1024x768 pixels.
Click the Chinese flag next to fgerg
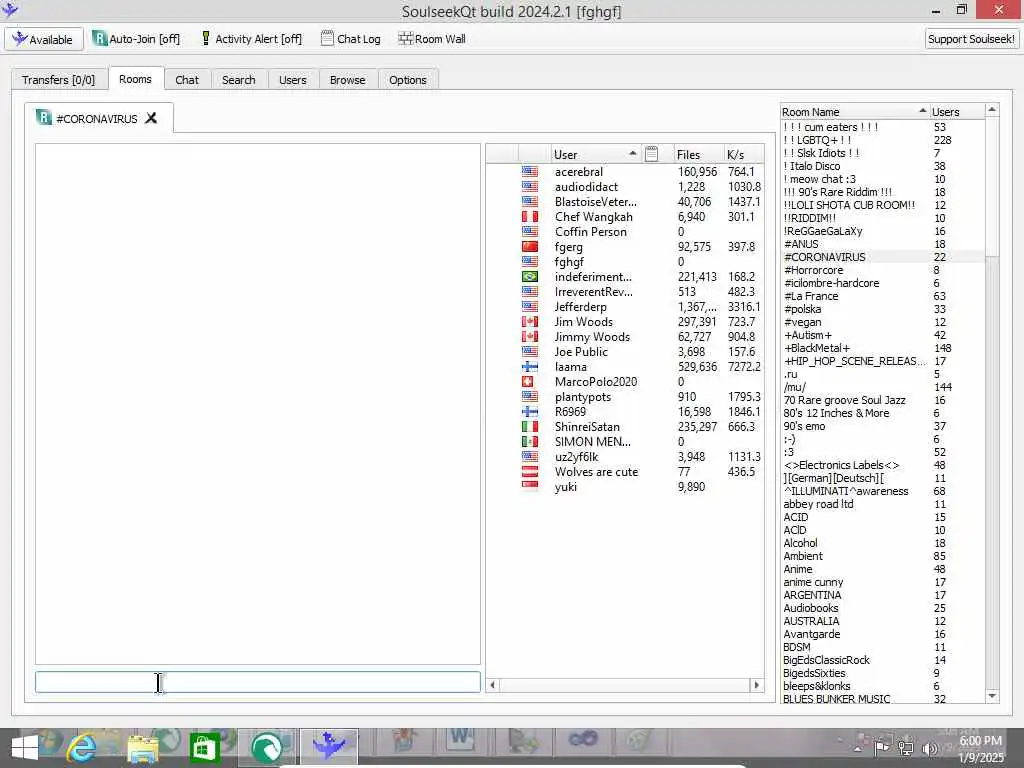(x=530, y=247)
